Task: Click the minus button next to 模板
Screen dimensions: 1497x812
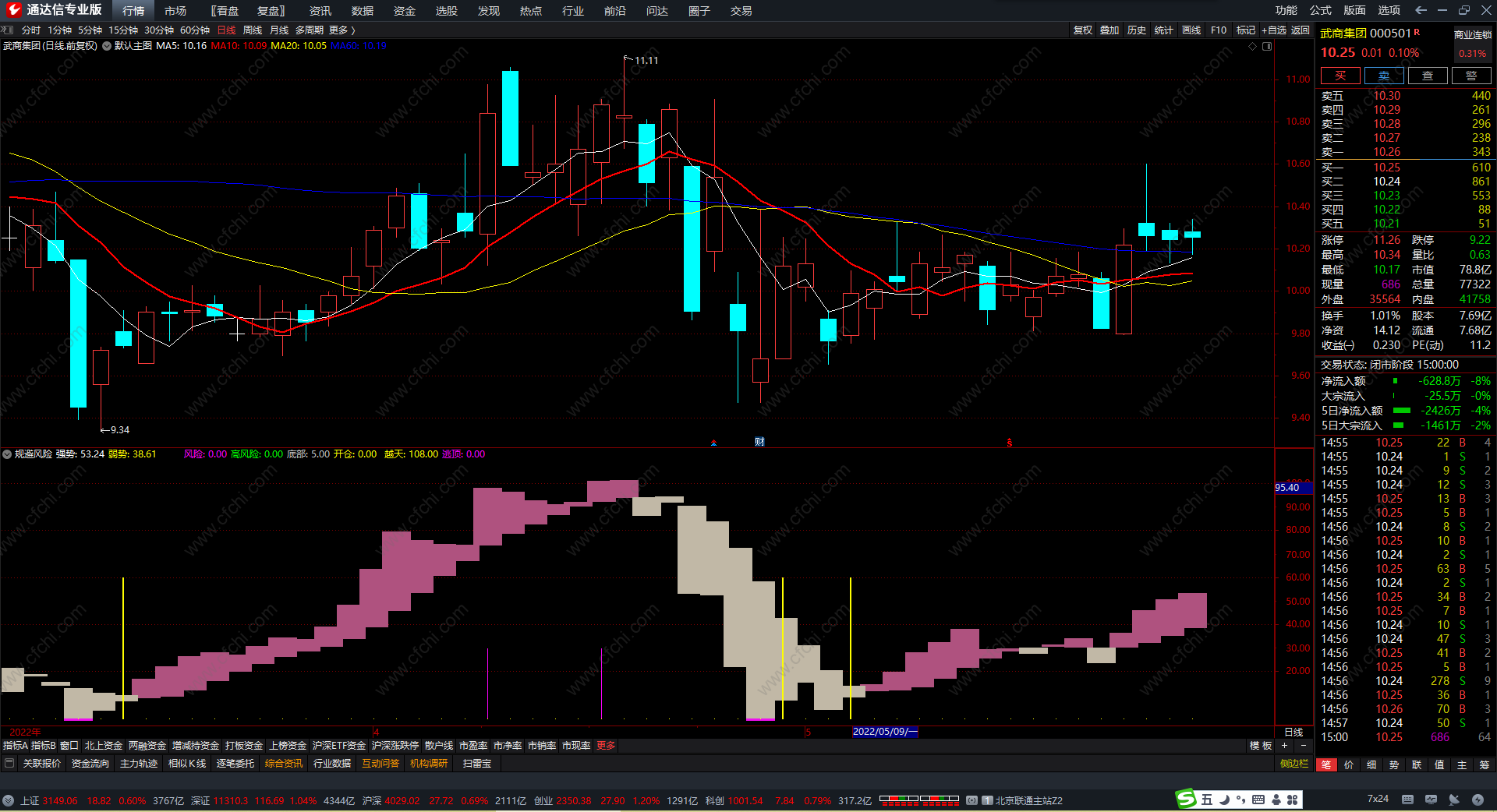Action: coord(1303,746)
